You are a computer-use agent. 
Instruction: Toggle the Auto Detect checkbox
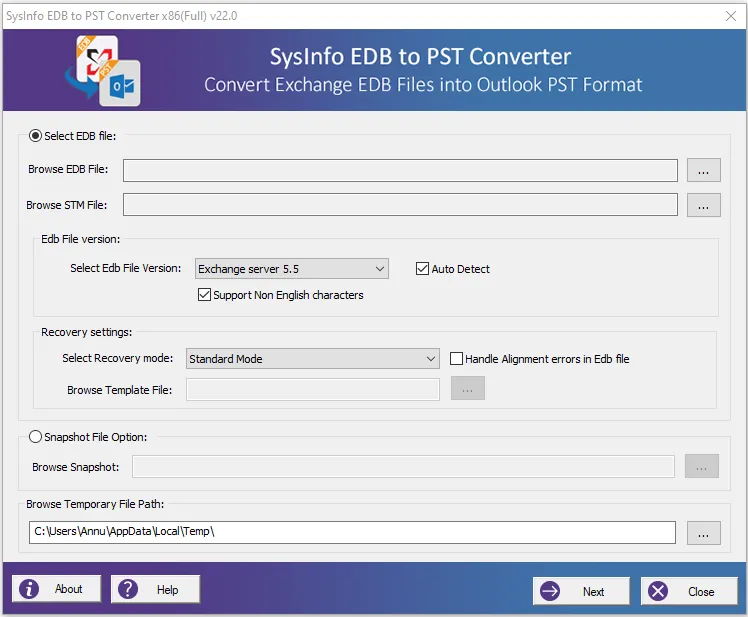click(x=422, y=269)
